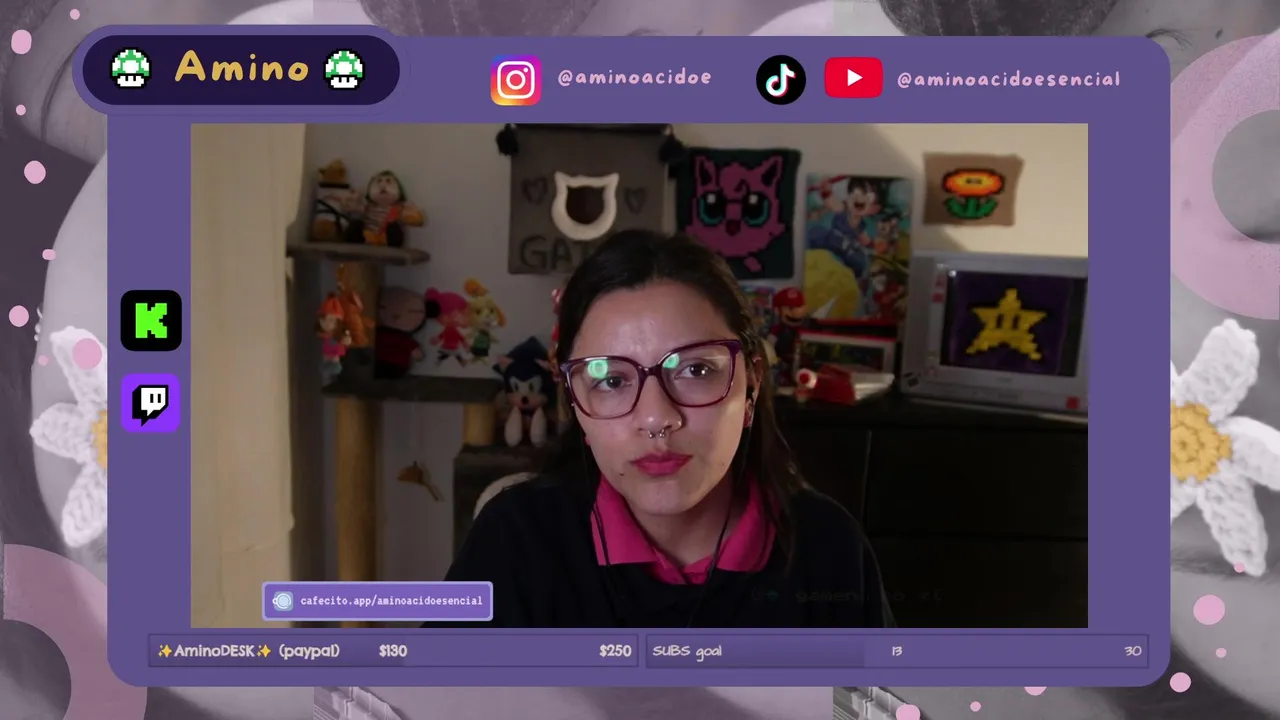Click the $130 current donation amount
This screenshot has width=1280, height=720.
click(x=393, y=651)
